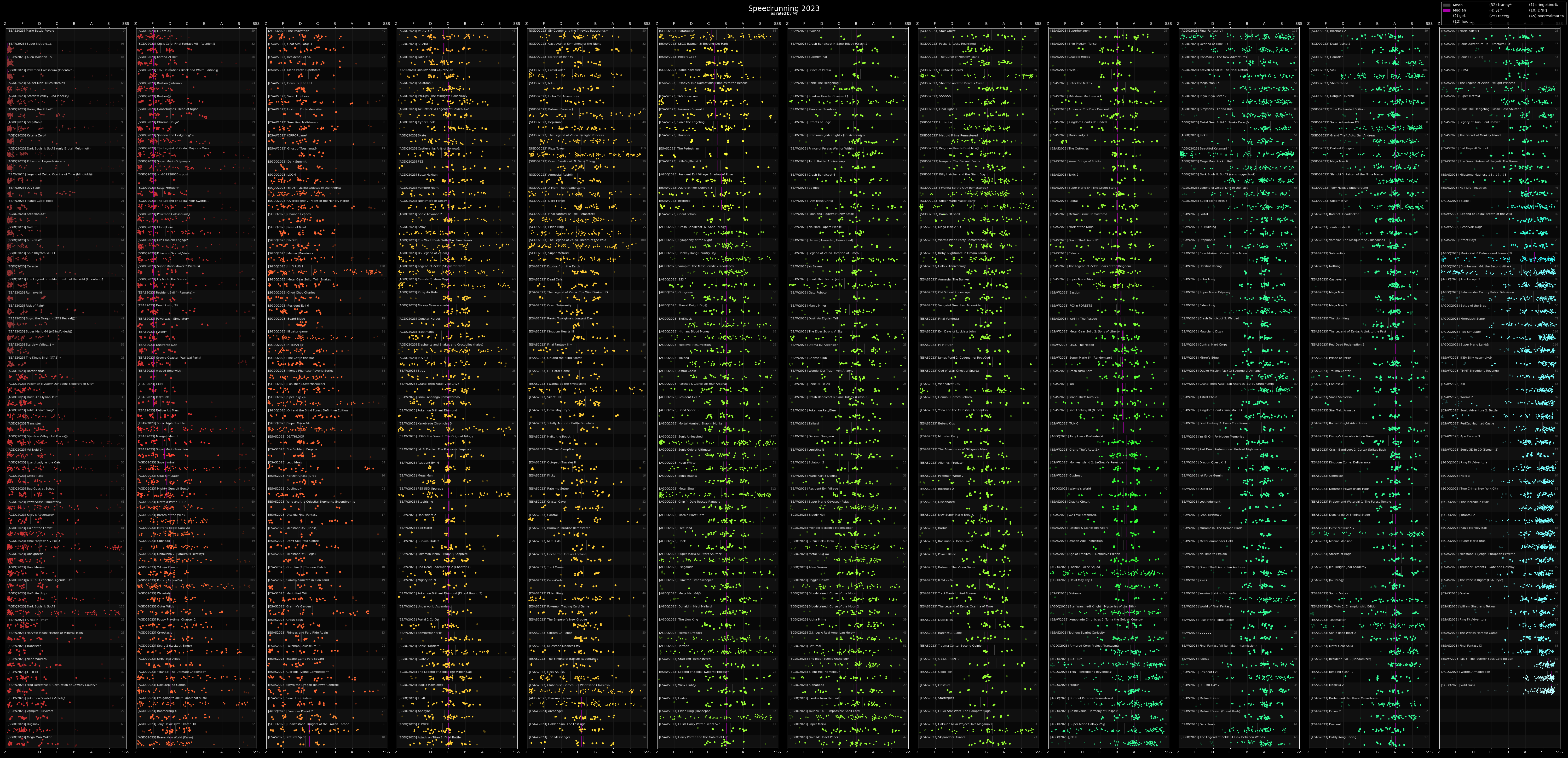1568x758 pixels.
Task: Select '[AGDQ2023] Ocarina of Time 3D' label
Action: pyautogui.click(x=1204, y=44)
